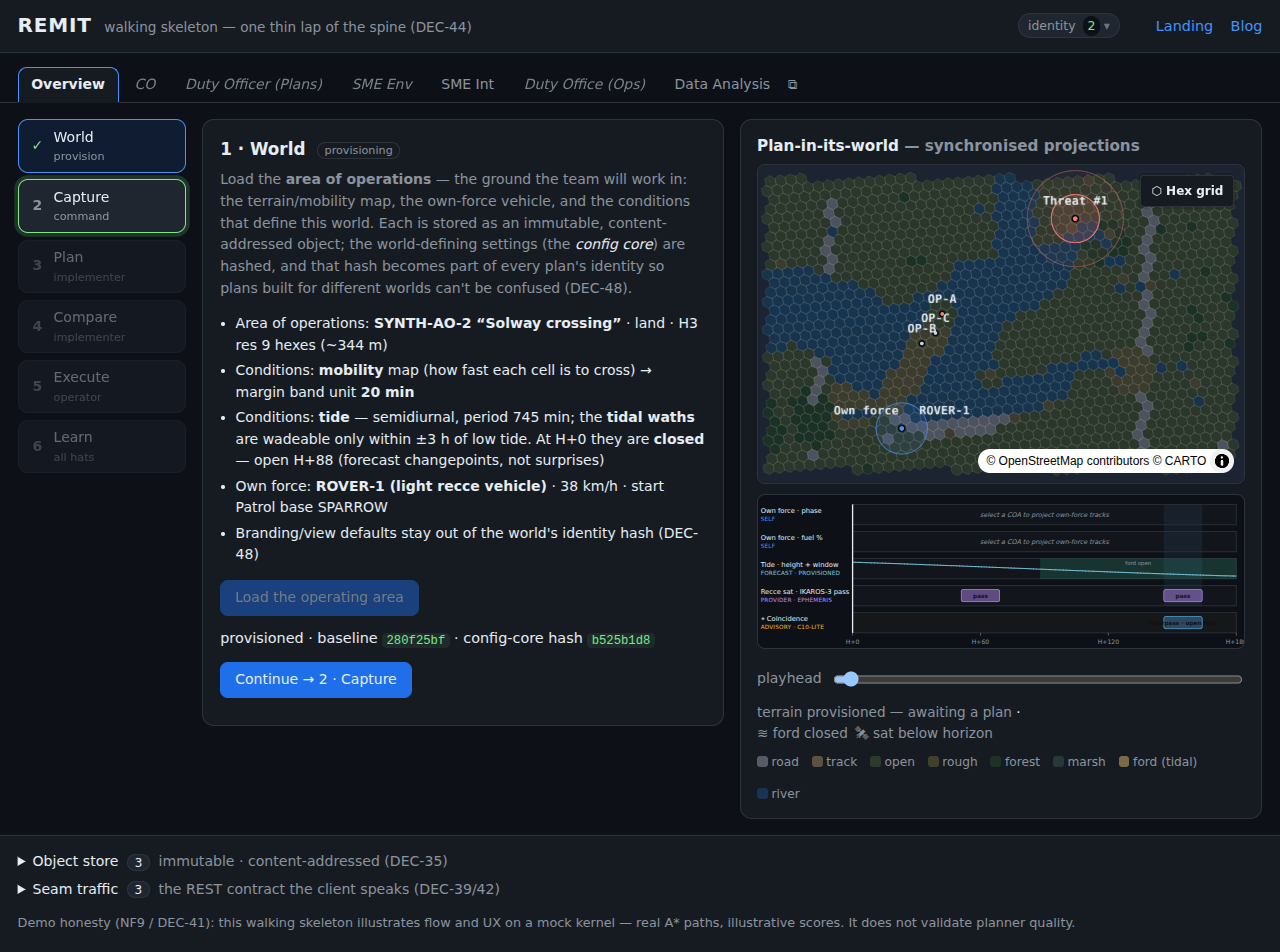Switch to the SME Int tab

[x=468, y=84]
